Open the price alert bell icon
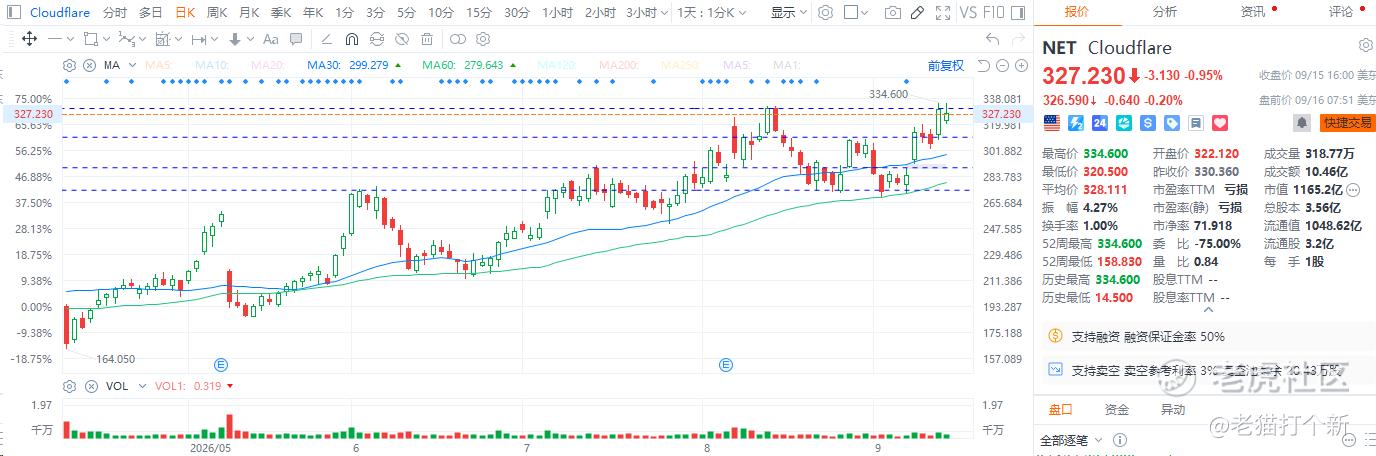The height and width of the screenshot is (456, 1376). [1302, 122]
